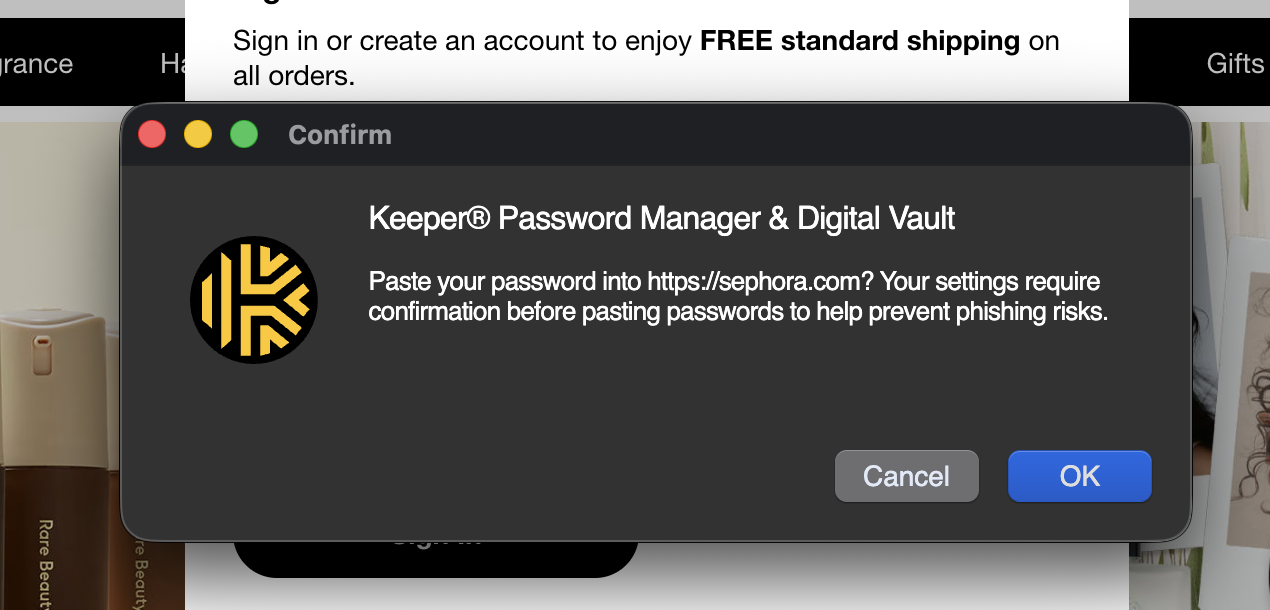Click the Keeper Password Manager heading
The width and height of the screenshot is (1270, 610).
(x=662, y=218)
